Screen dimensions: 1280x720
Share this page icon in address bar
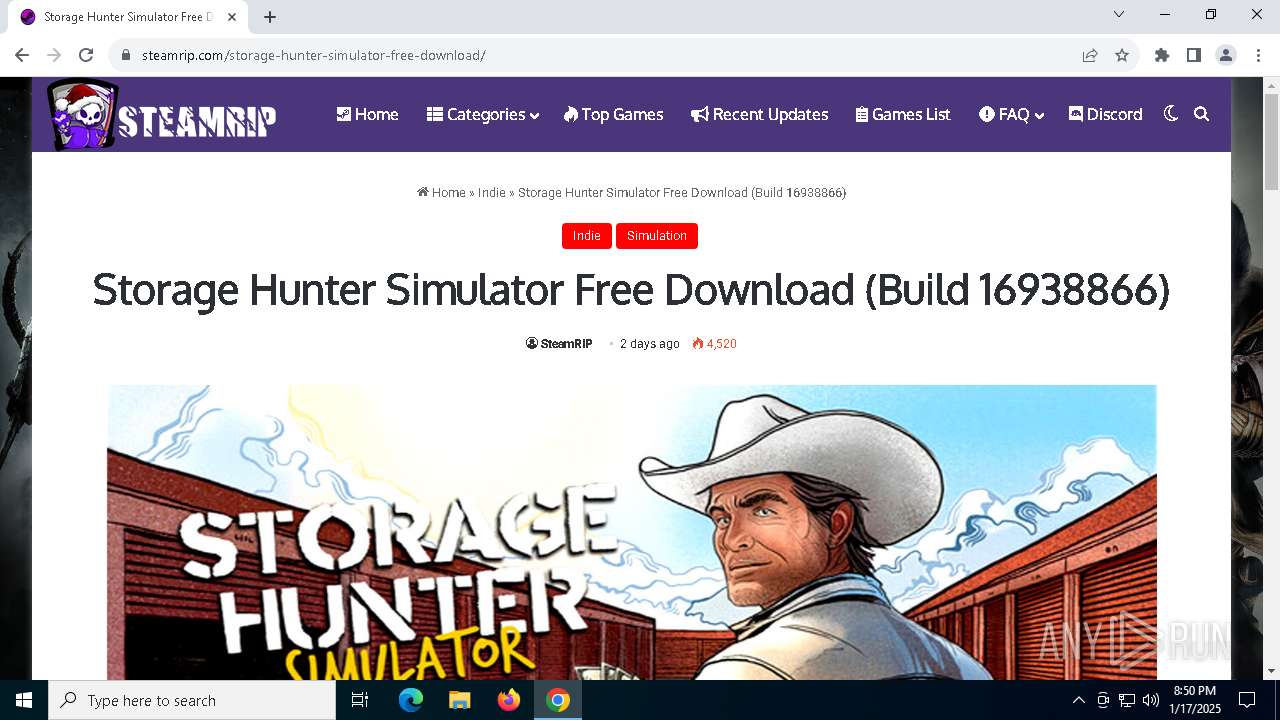click(x=1090, y=55)
